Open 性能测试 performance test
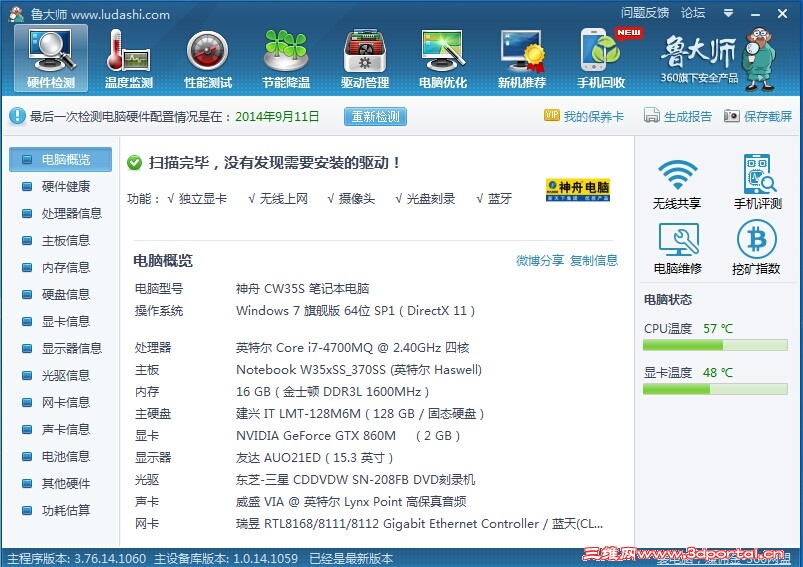Image resolution: width=803 pixels, height=567 pixels. (x=208, y=58)
